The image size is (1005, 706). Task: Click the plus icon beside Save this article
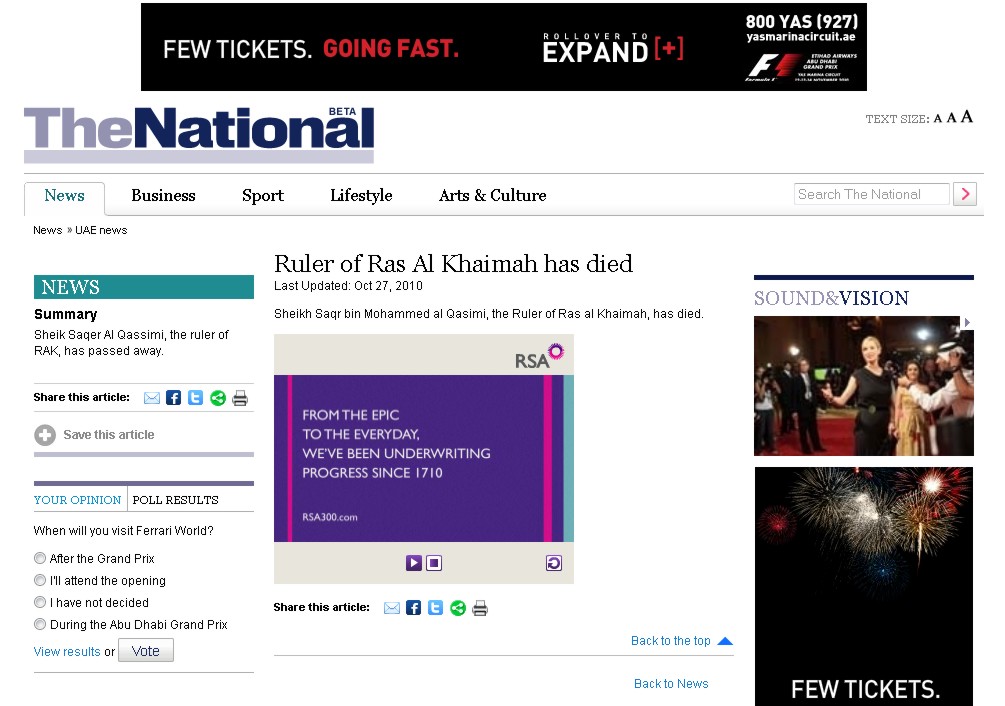coord(45,435)
